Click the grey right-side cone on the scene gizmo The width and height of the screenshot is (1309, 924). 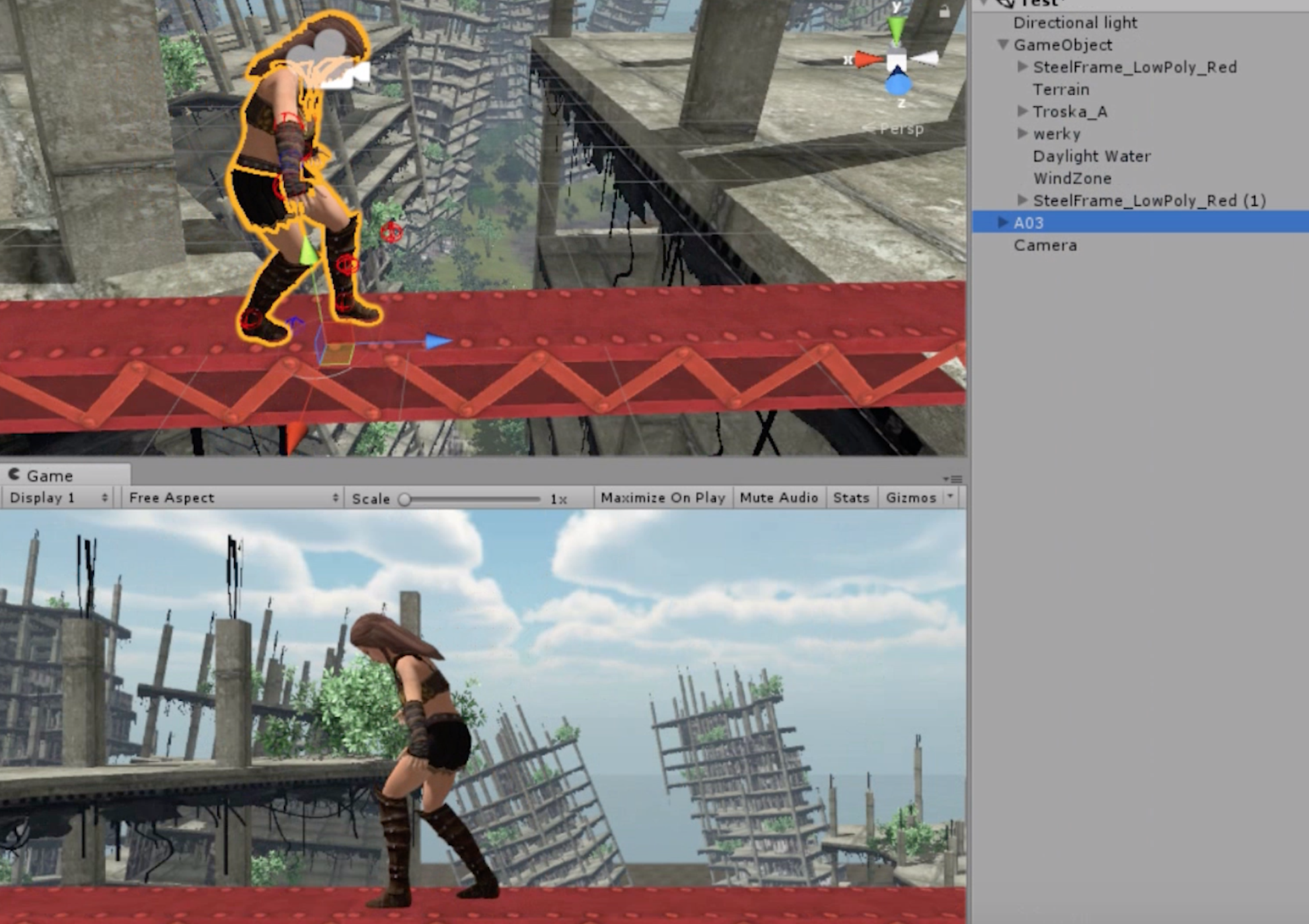coord(925,59)
